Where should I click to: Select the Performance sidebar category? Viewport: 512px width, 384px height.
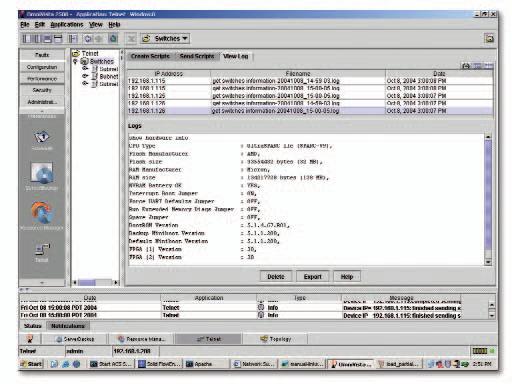point(42,79)
